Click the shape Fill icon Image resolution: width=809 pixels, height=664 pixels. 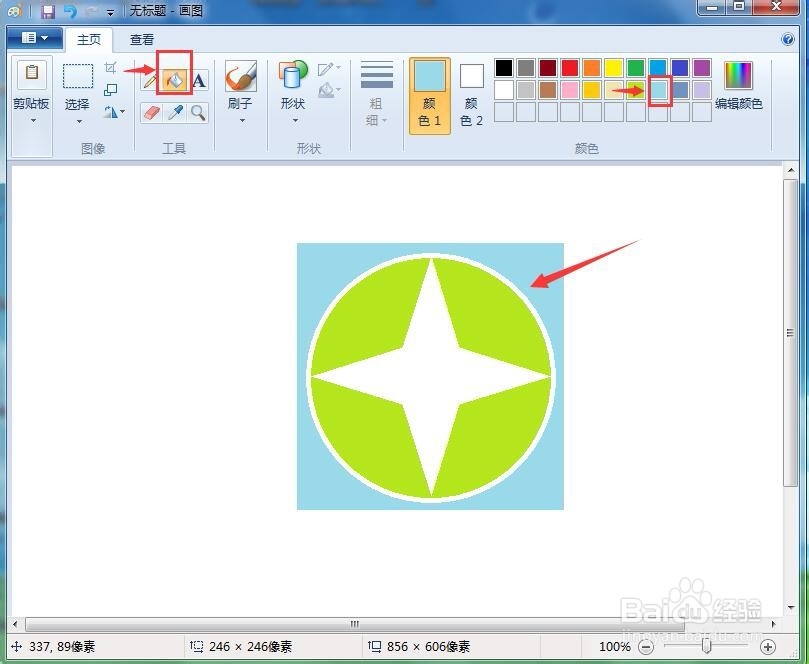[x=326, y=90]
